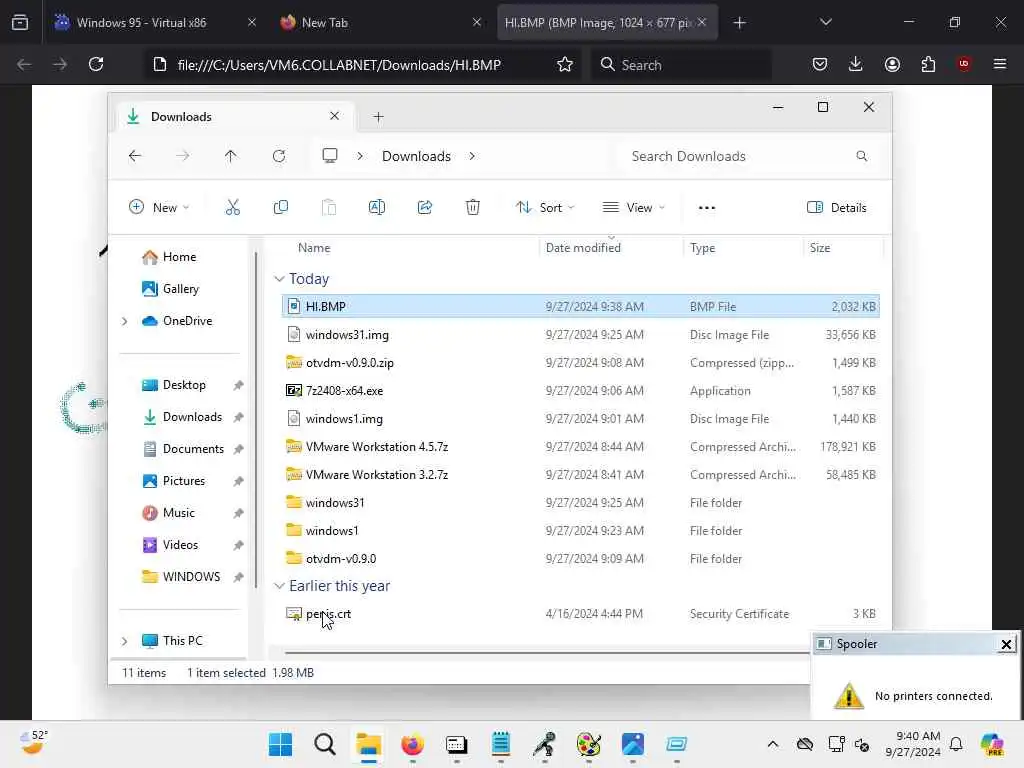Sort by the Name column header
The image size is (1024, 768).
pyautogui.click(x=314, y=248)
